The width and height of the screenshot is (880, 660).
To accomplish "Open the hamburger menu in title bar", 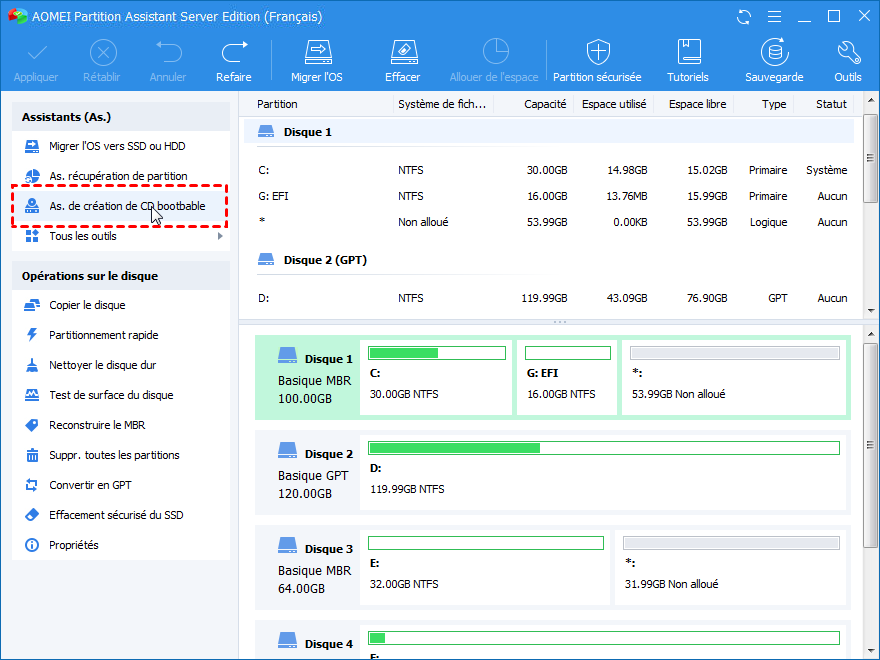I will pyautogui.click(x=774, y=17).
